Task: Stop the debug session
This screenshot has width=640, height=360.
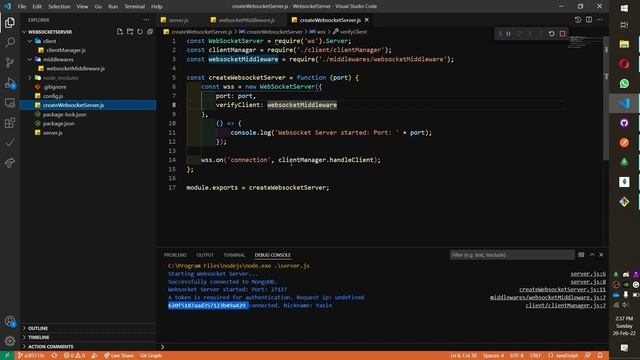Action: [x=562, y=34]
